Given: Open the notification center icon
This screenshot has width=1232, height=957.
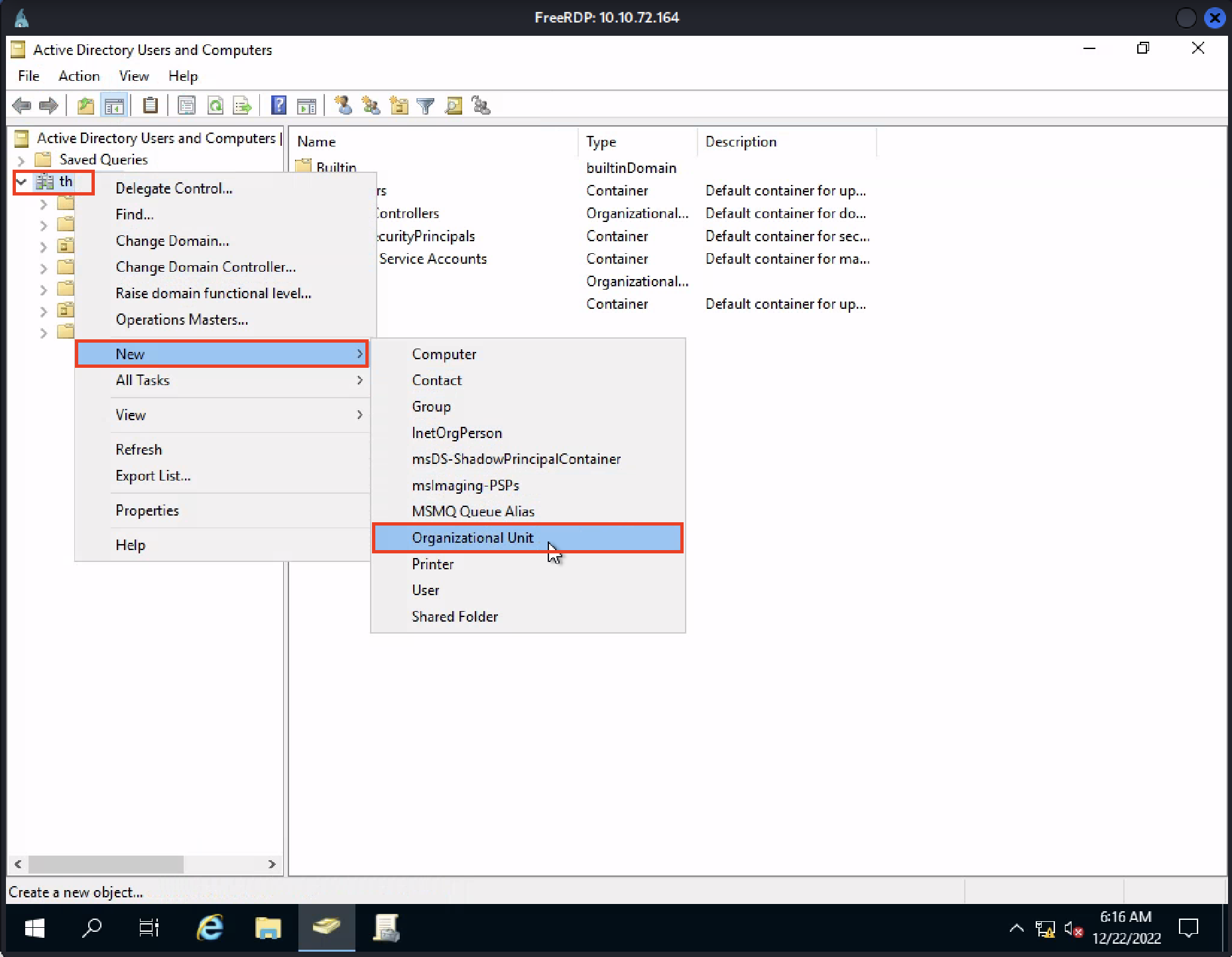Looking at the screenshot, I should pos(1189,928).
